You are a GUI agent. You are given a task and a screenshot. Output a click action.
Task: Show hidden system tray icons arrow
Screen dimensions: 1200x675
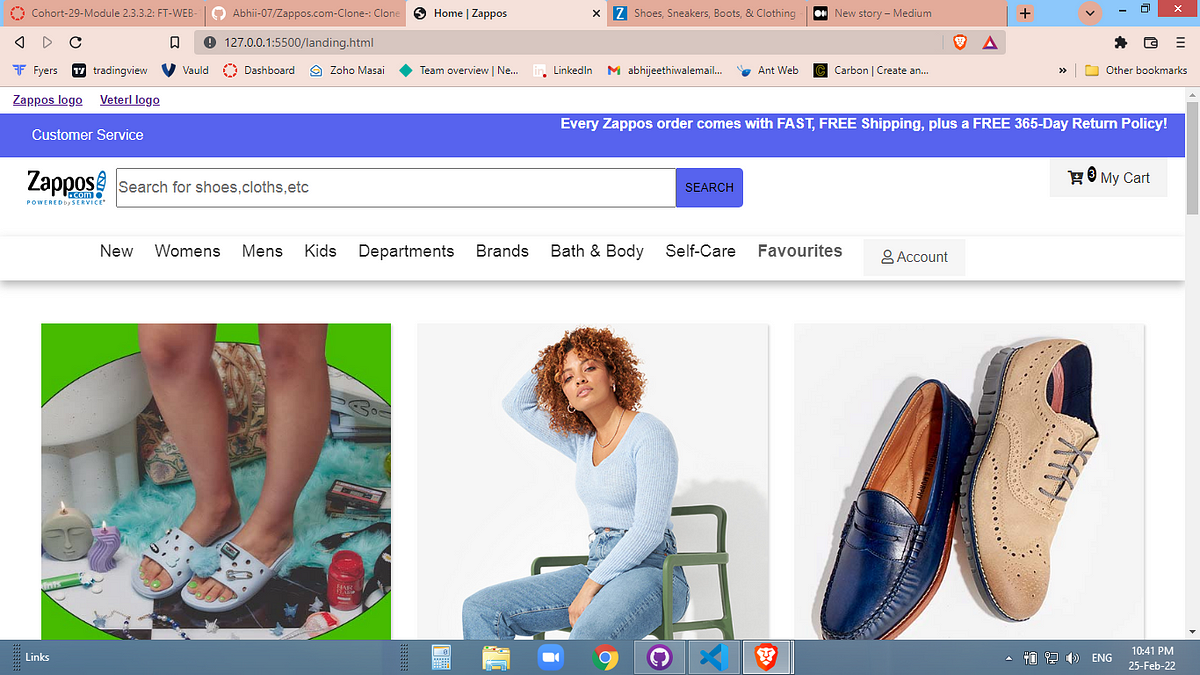(x=1009, y=658)
